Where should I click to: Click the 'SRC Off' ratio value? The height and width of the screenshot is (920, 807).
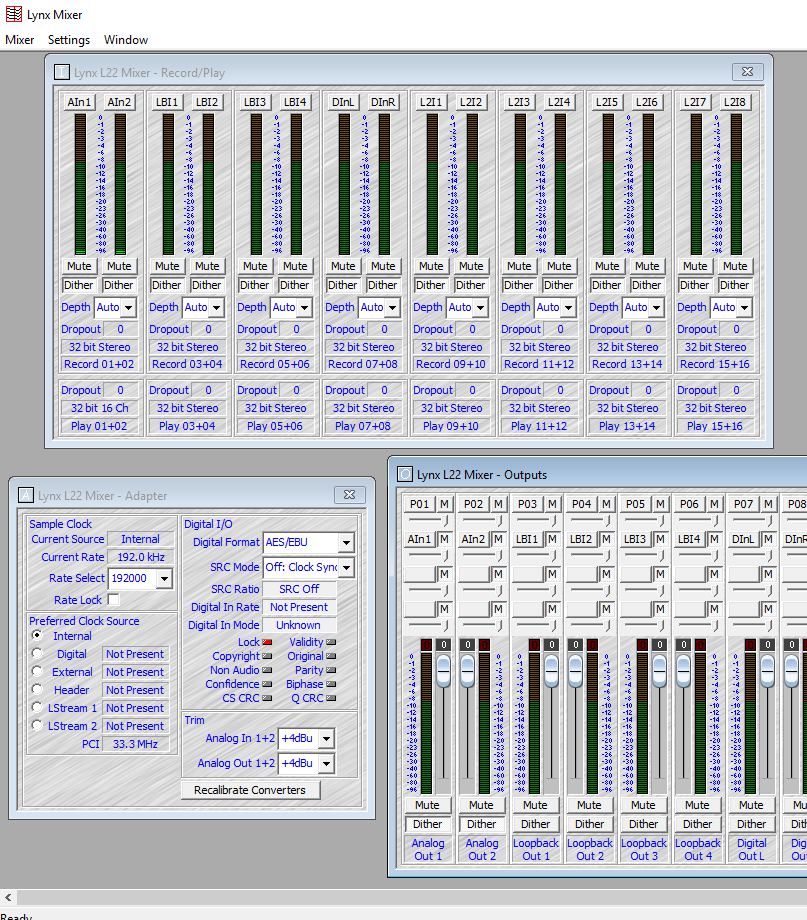coord(299,588)
